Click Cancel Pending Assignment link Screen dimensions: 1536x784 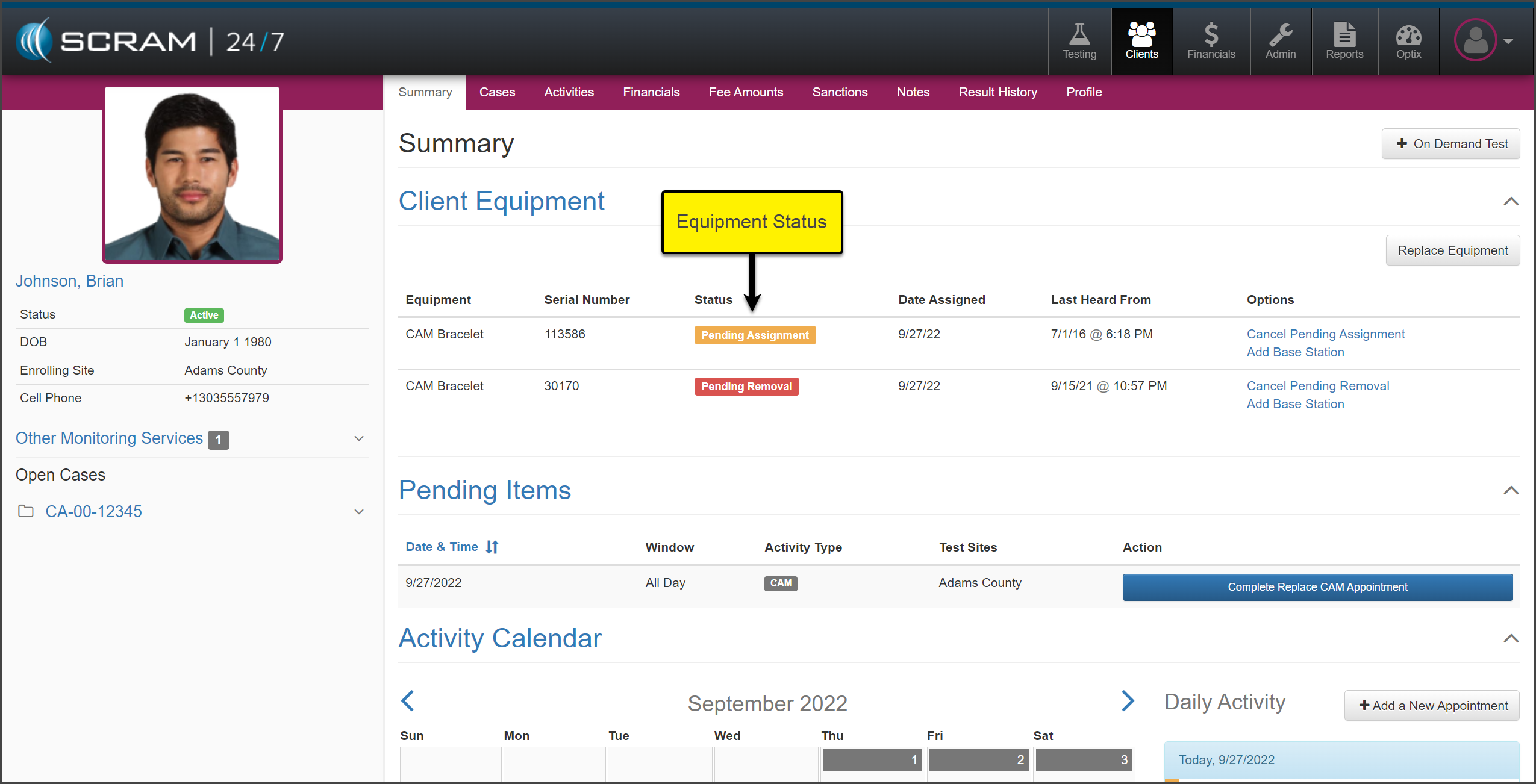[1325, 334]
